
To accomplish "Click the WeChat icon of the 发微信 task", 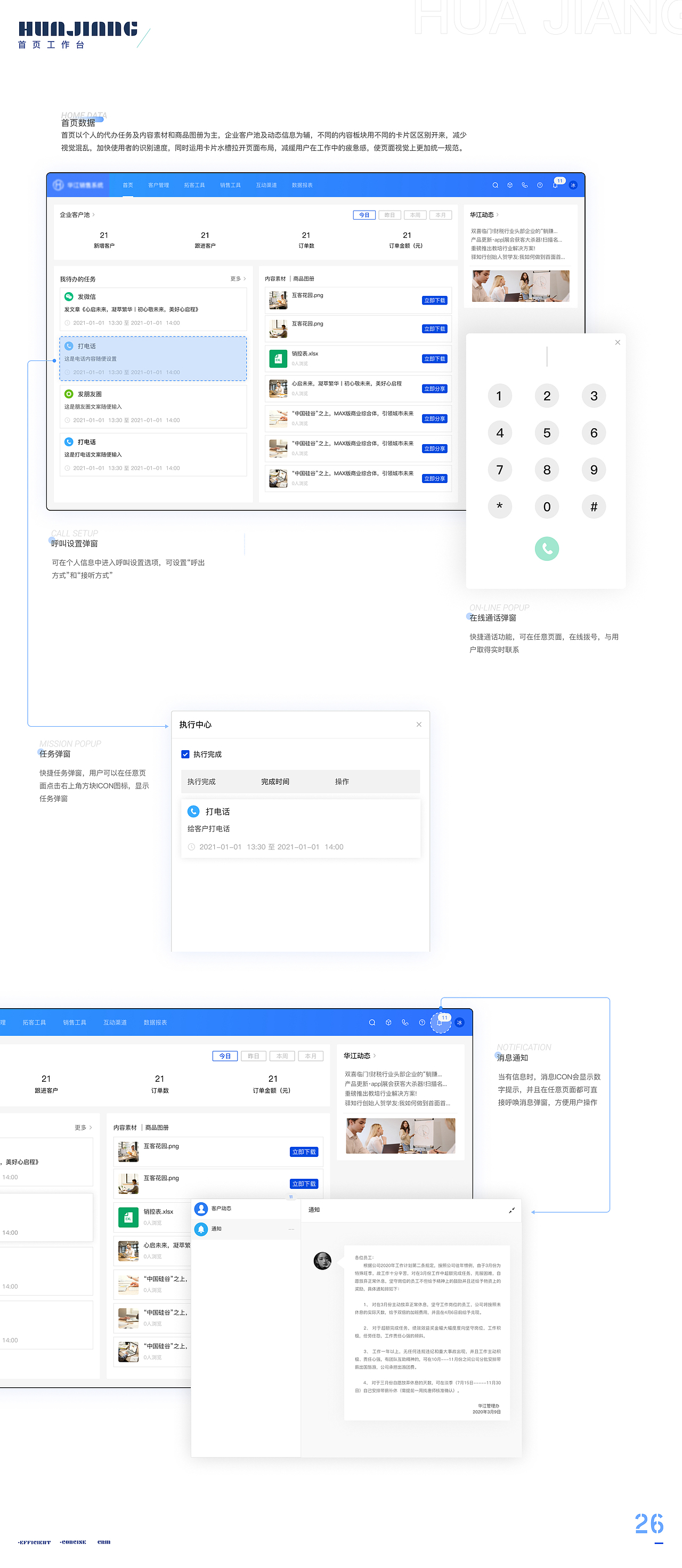I will [x=69, y=296].
